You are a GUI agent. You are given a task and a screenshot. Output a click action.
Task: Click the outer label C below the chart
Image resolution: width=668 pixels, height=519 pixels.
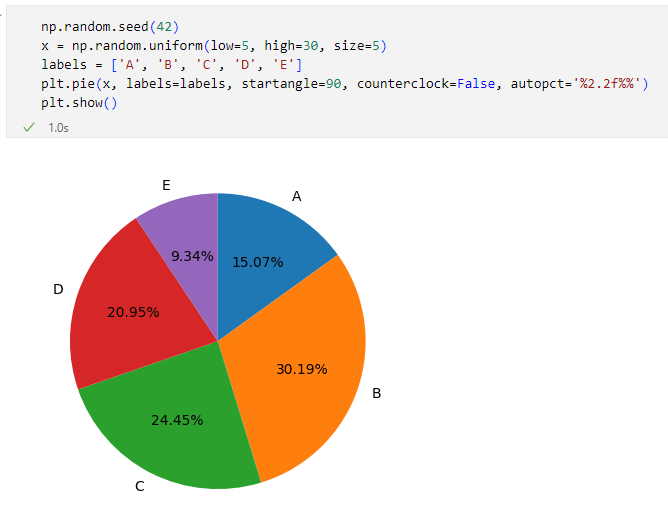(x=140, y=486)
